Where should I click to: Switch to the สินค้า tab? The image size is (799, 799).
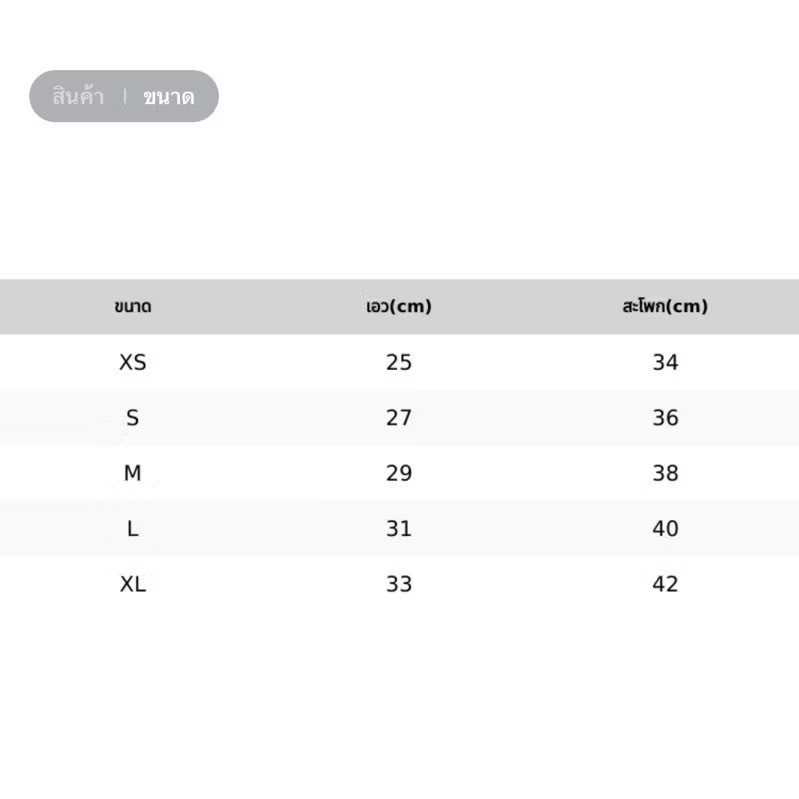point(78,97)
